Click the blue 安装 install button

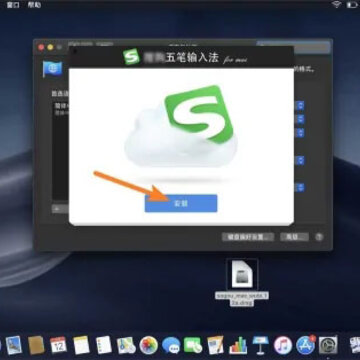pyautogui.click(x=181, y=203)
